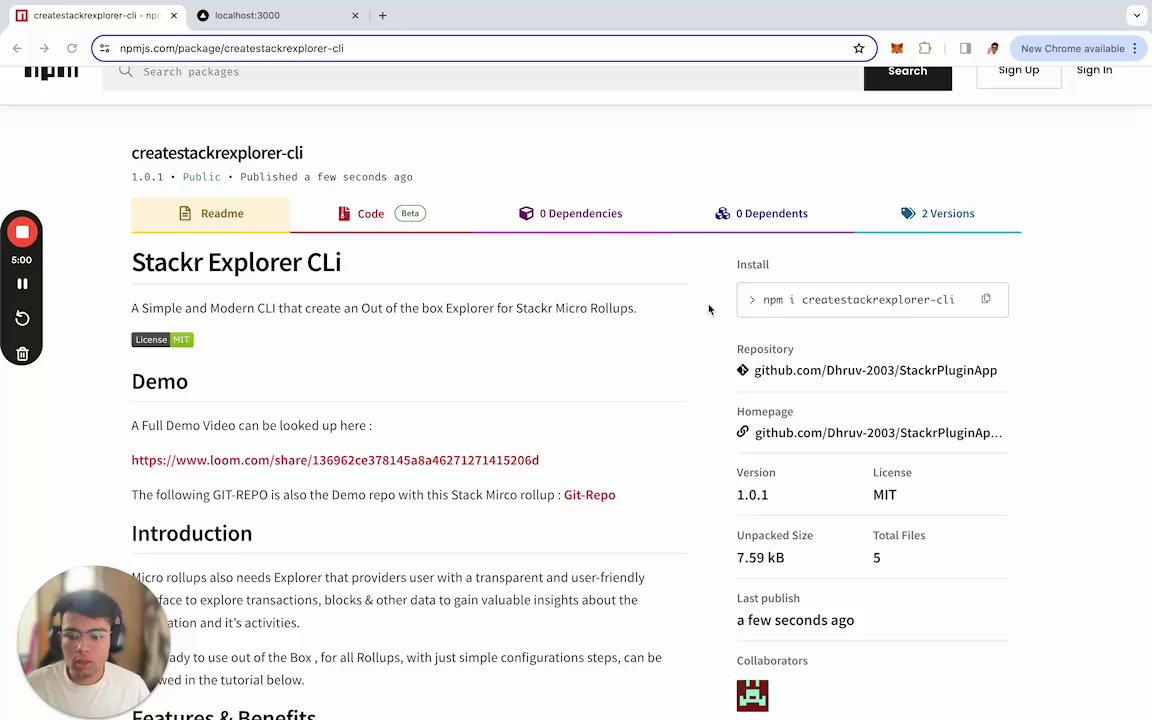Click the Unpacked Size value 7.59 kB

coord(760,558)
